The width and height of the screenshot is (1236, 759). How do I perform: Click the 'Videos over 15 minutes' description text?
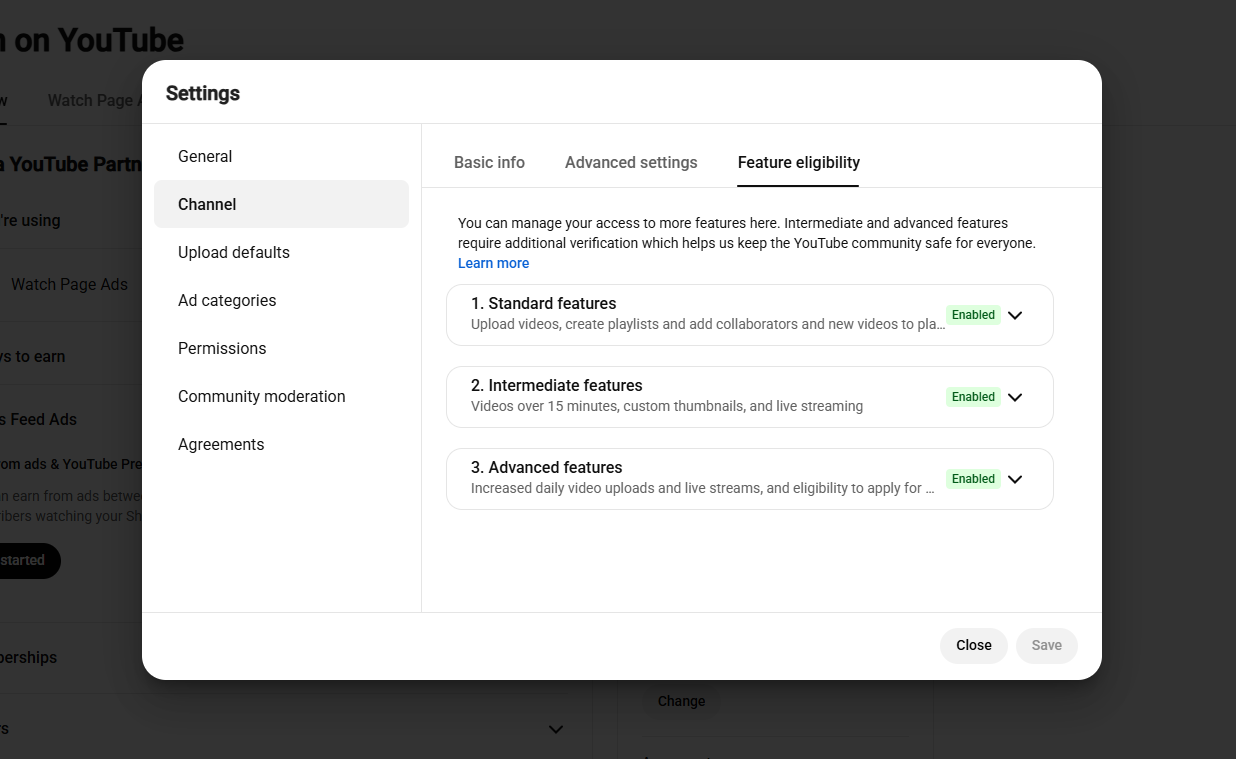coord(667,406)
